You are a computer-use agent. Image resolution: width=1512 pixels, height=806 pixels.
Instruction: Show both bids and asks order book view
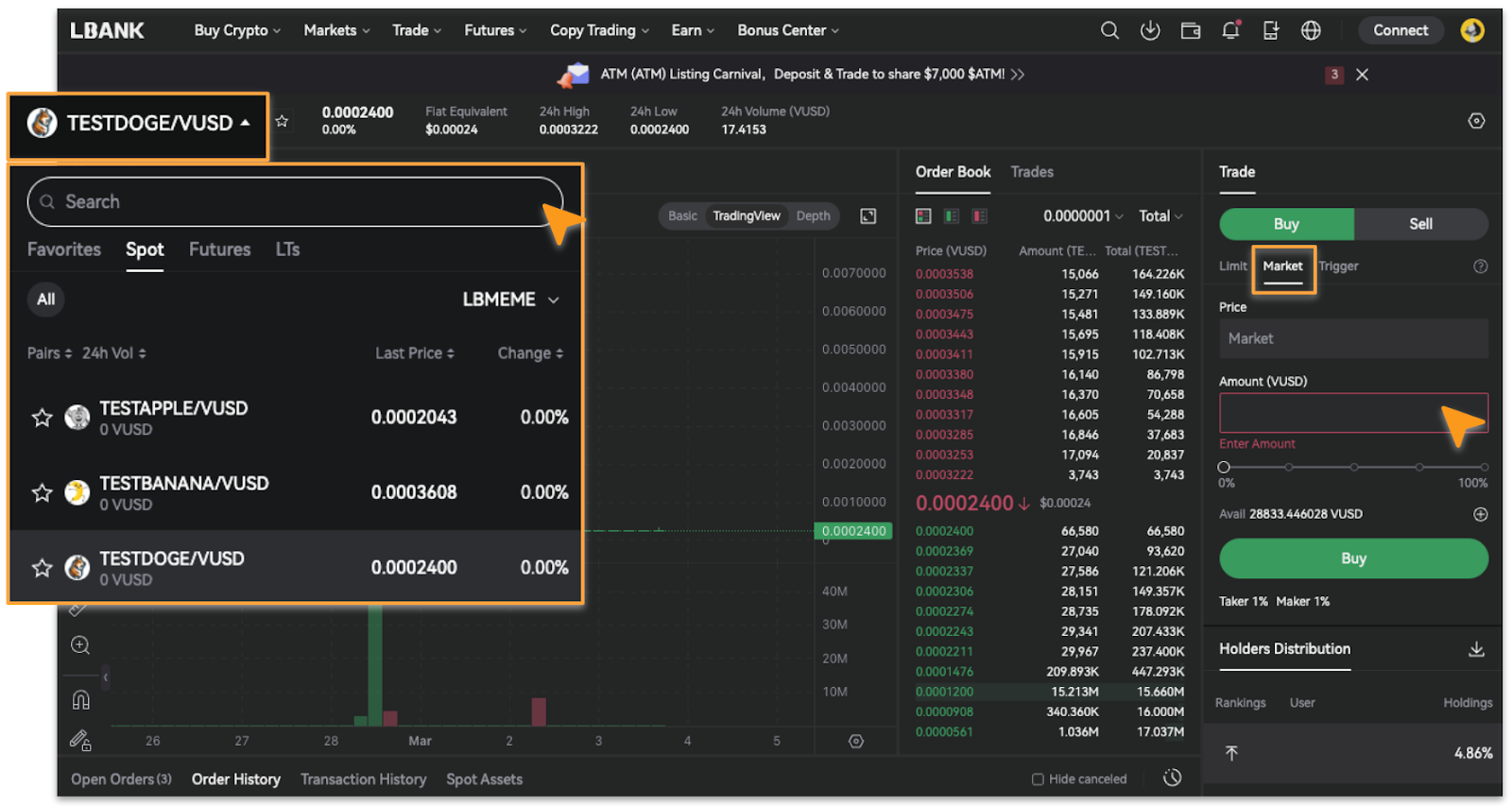[x=923, y=216]
